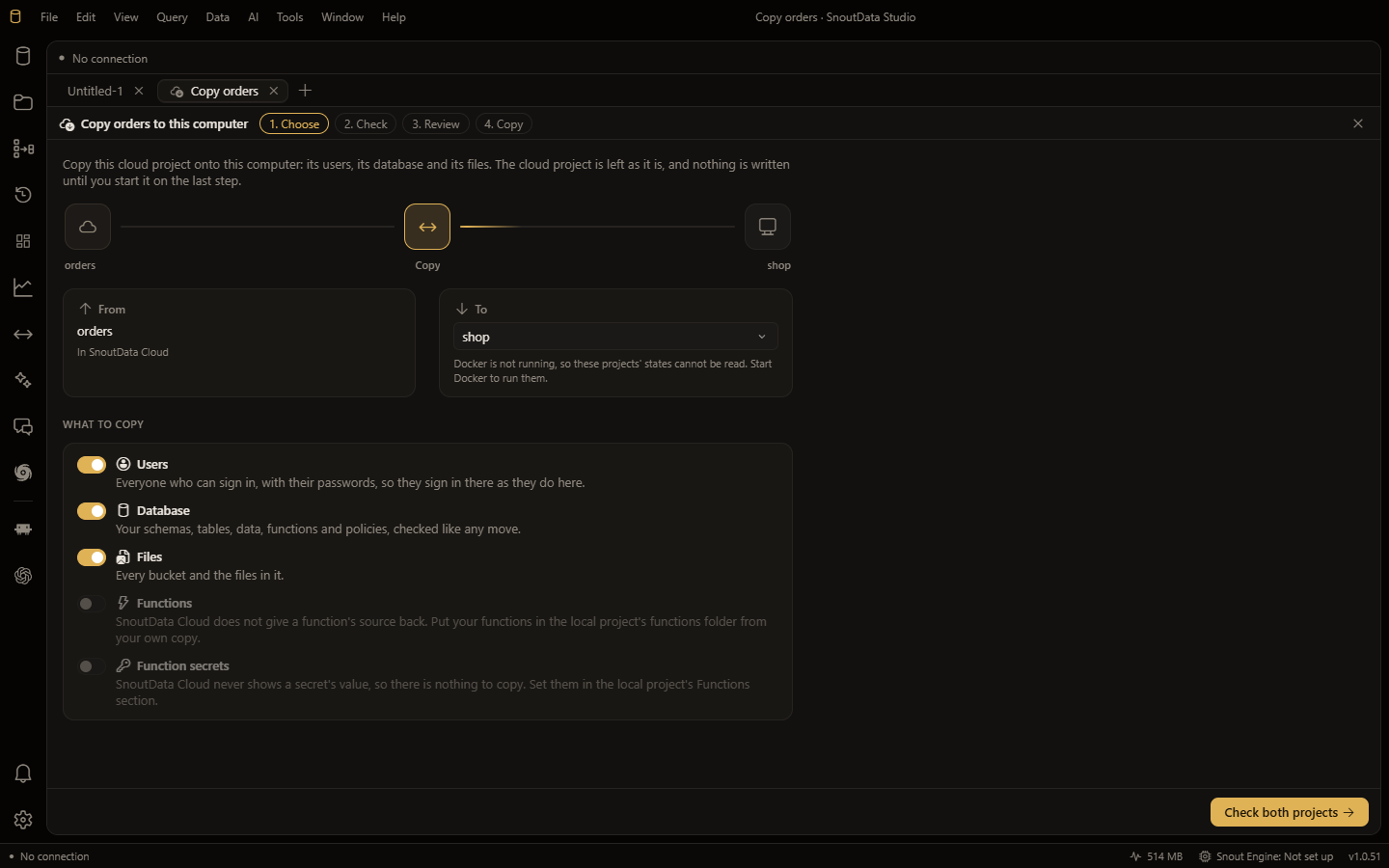
Task: Open the AI menu
Action: 254,17
